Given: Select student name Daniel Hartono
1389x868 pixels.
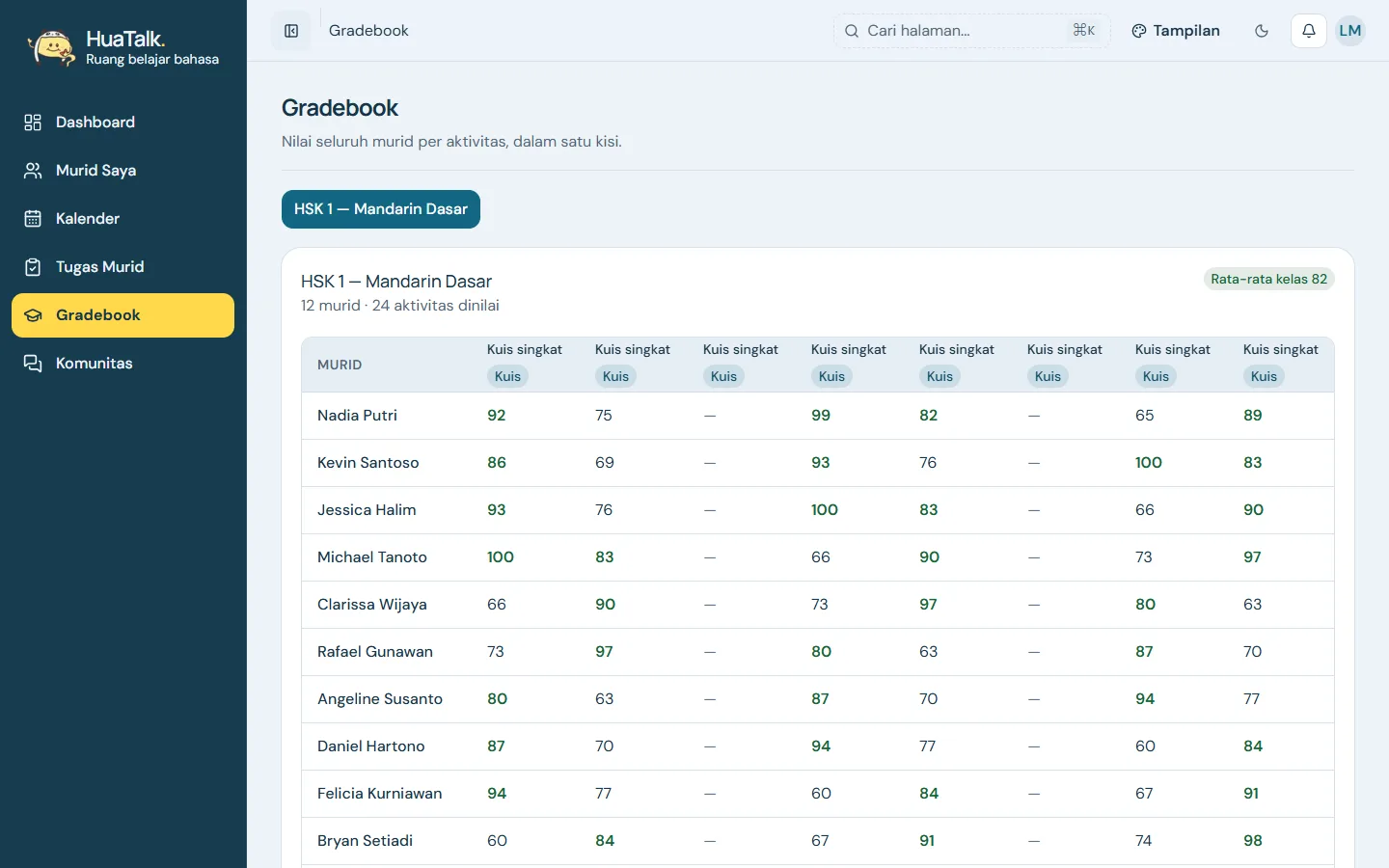Looking at the screenshot, I should [371, 746].
